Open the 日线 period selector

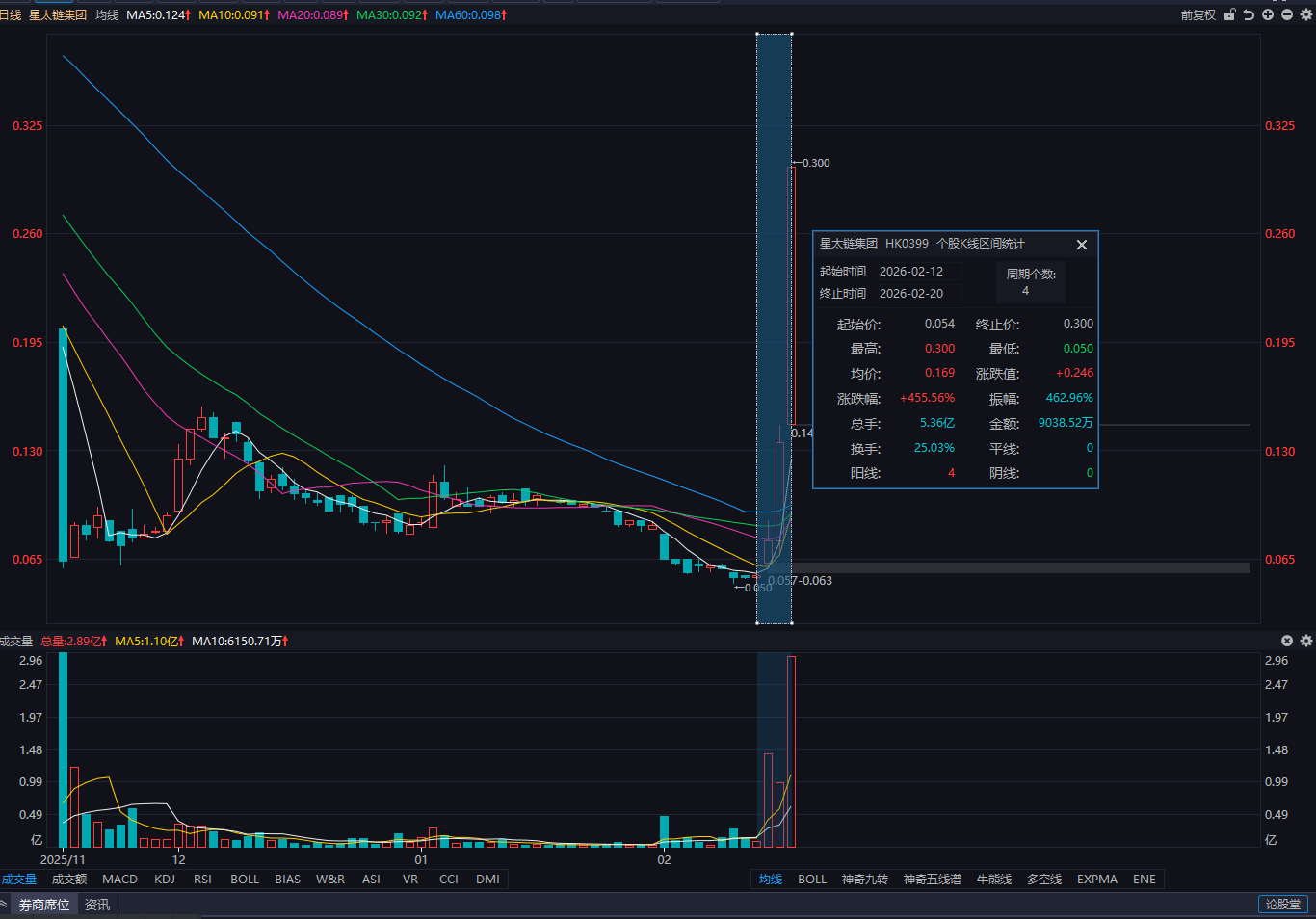11,15
